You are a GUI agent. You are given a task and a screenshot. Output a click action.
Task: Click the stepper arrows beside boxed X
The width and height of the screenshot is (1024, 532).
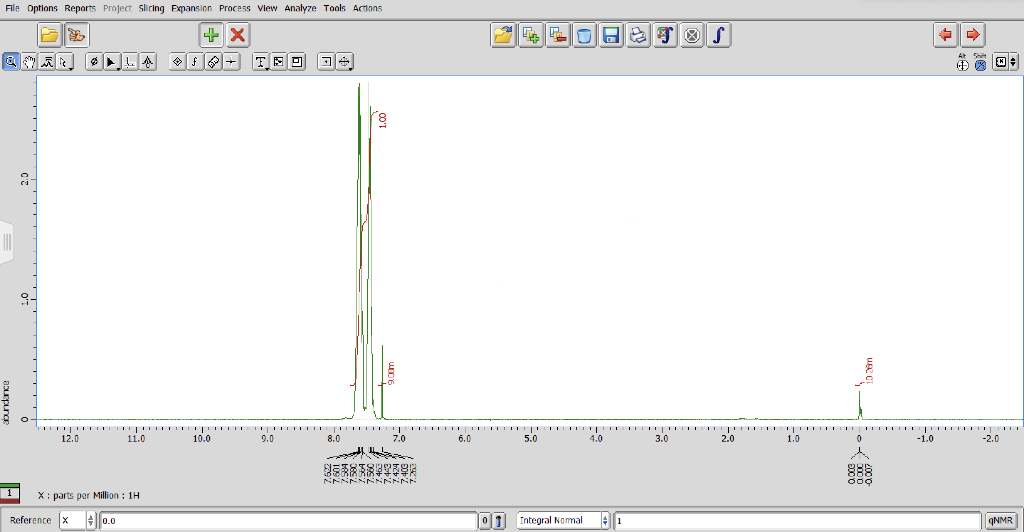point(1014,62)
